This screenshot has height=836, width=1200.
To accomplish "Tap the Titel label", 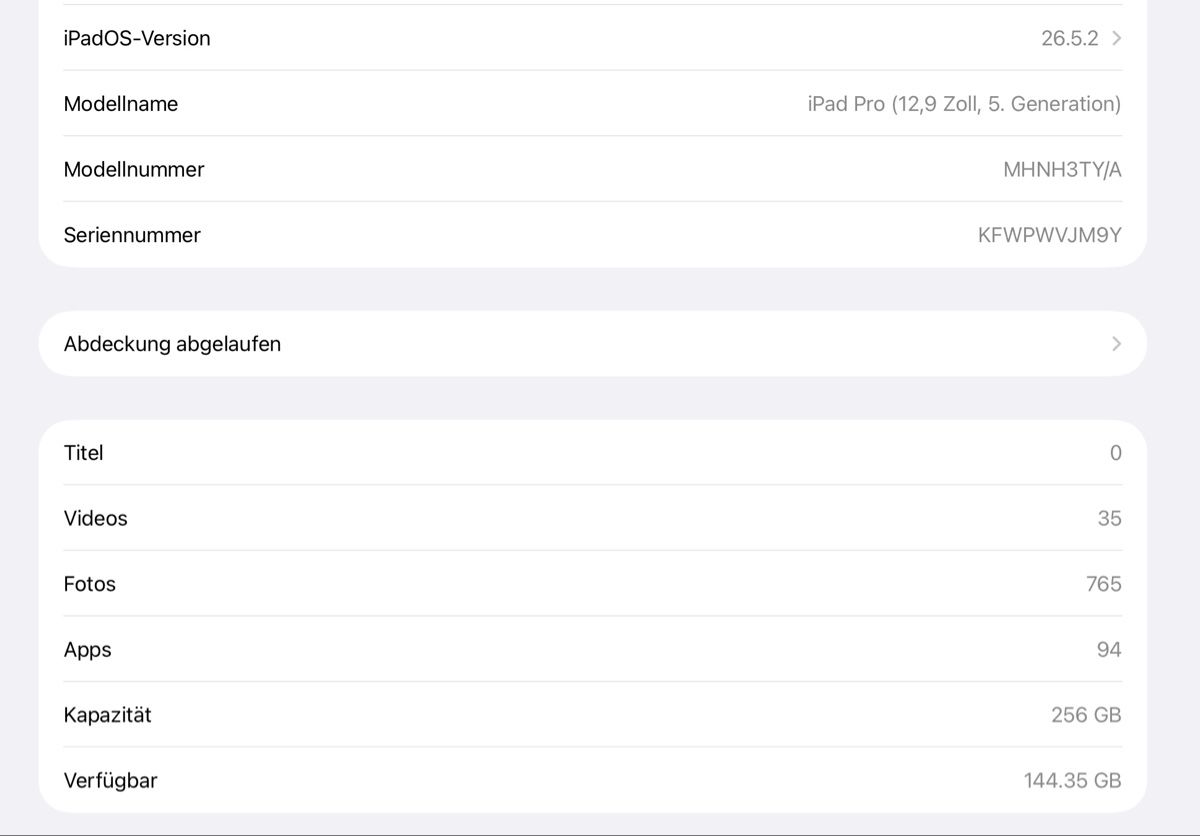I will (x=84, y=453).
